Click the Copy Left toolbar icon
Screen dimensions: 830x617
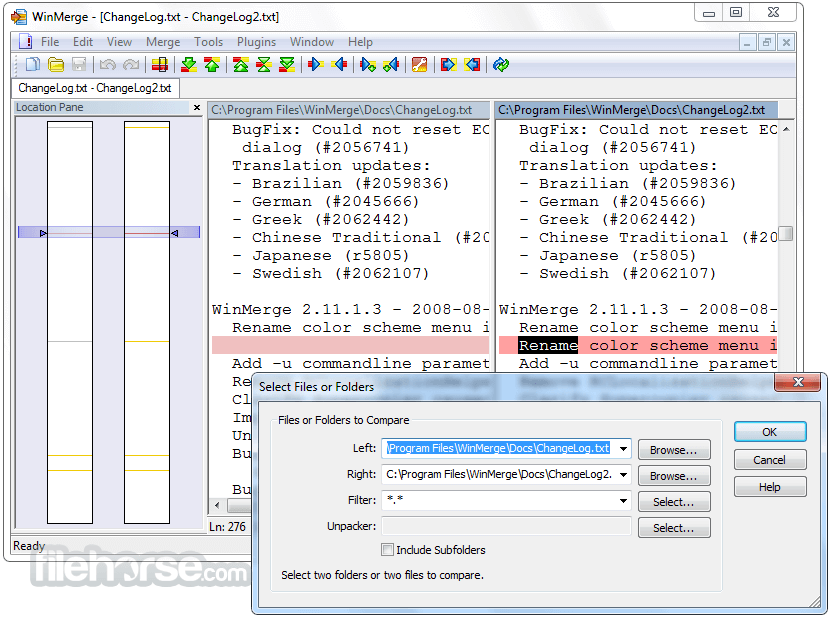(339, 65)
